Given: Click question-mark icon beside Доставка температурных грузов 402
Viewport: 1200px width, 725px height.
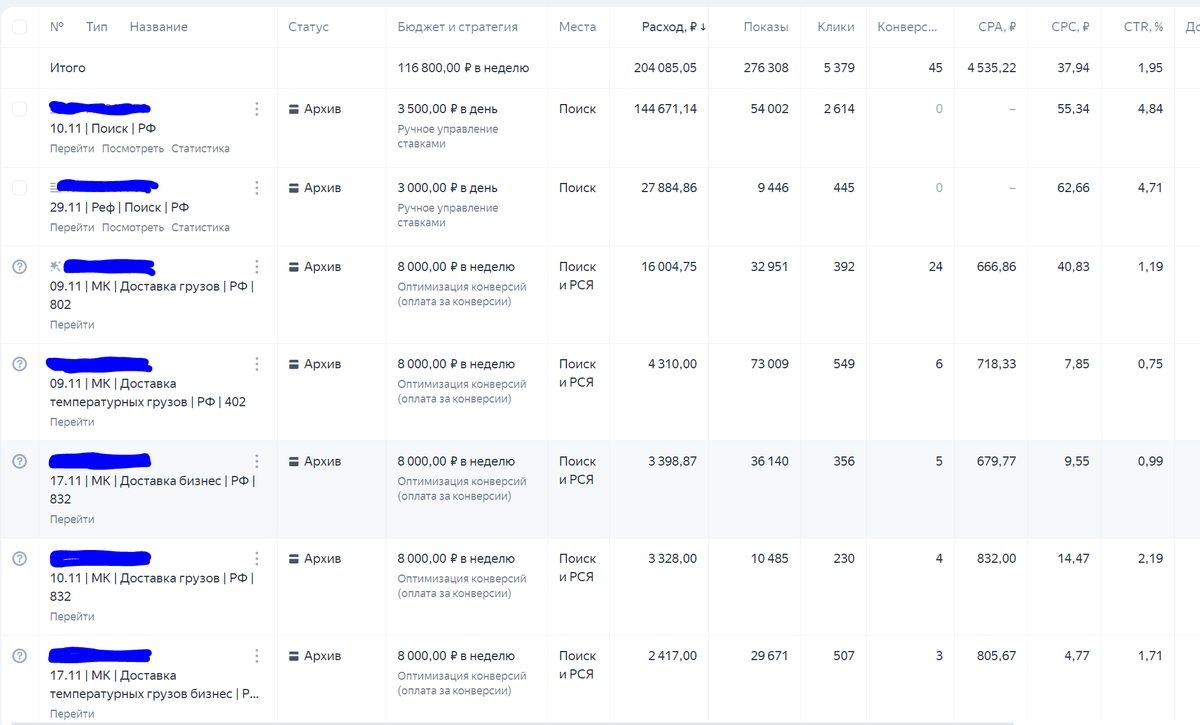Looking at the screenshot, I should [19, 364].
